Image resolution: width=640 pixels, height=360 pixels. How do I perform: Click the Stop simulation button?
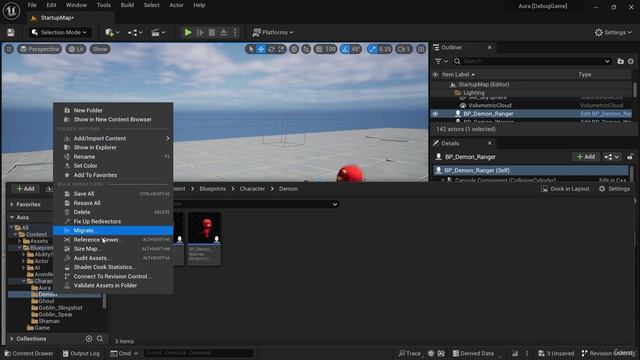click(212, 32)
